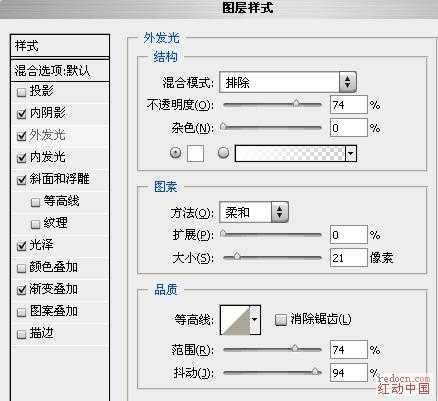438x401 pixels.
Task: Click the 抖动 jitter slider handle
Action: (315, 371)
